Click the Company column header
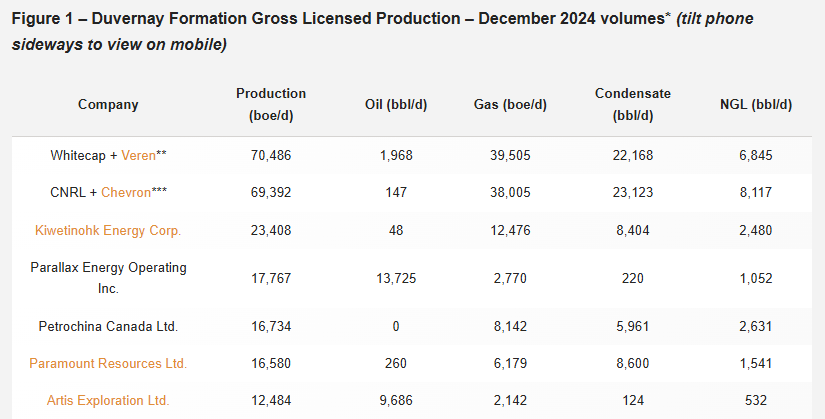The image size is (825, 419). [108, 104]
